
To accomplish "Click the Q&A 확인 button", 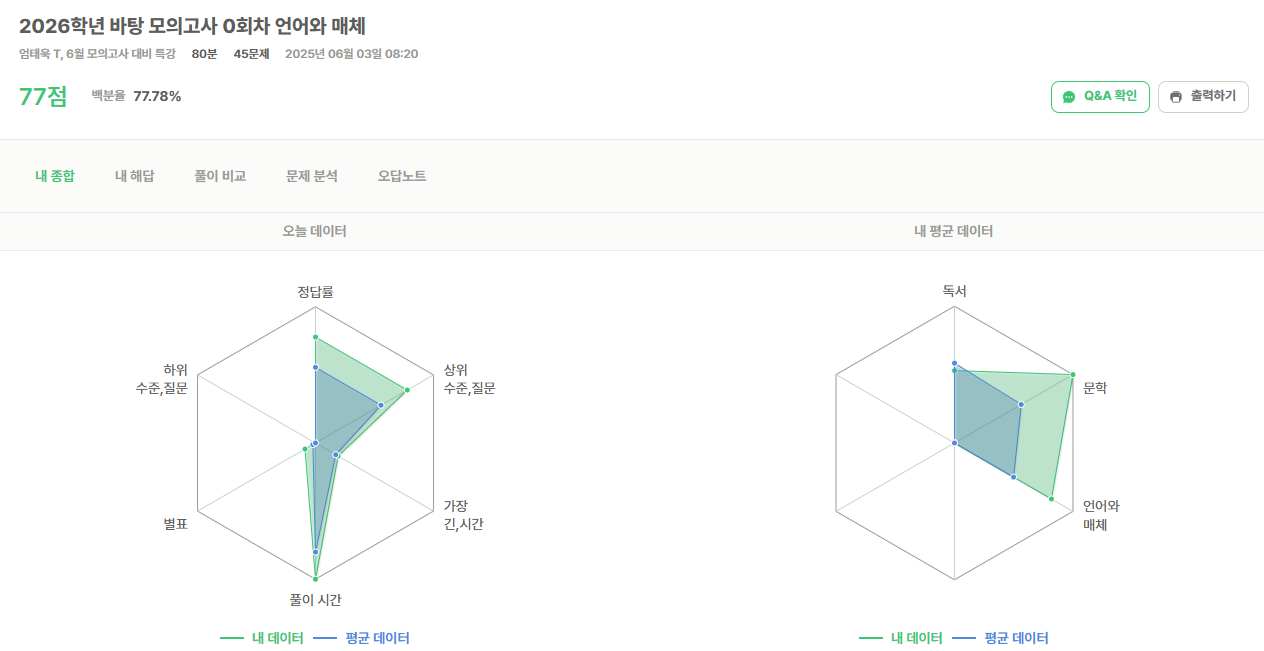I will tap(1100, 97).
